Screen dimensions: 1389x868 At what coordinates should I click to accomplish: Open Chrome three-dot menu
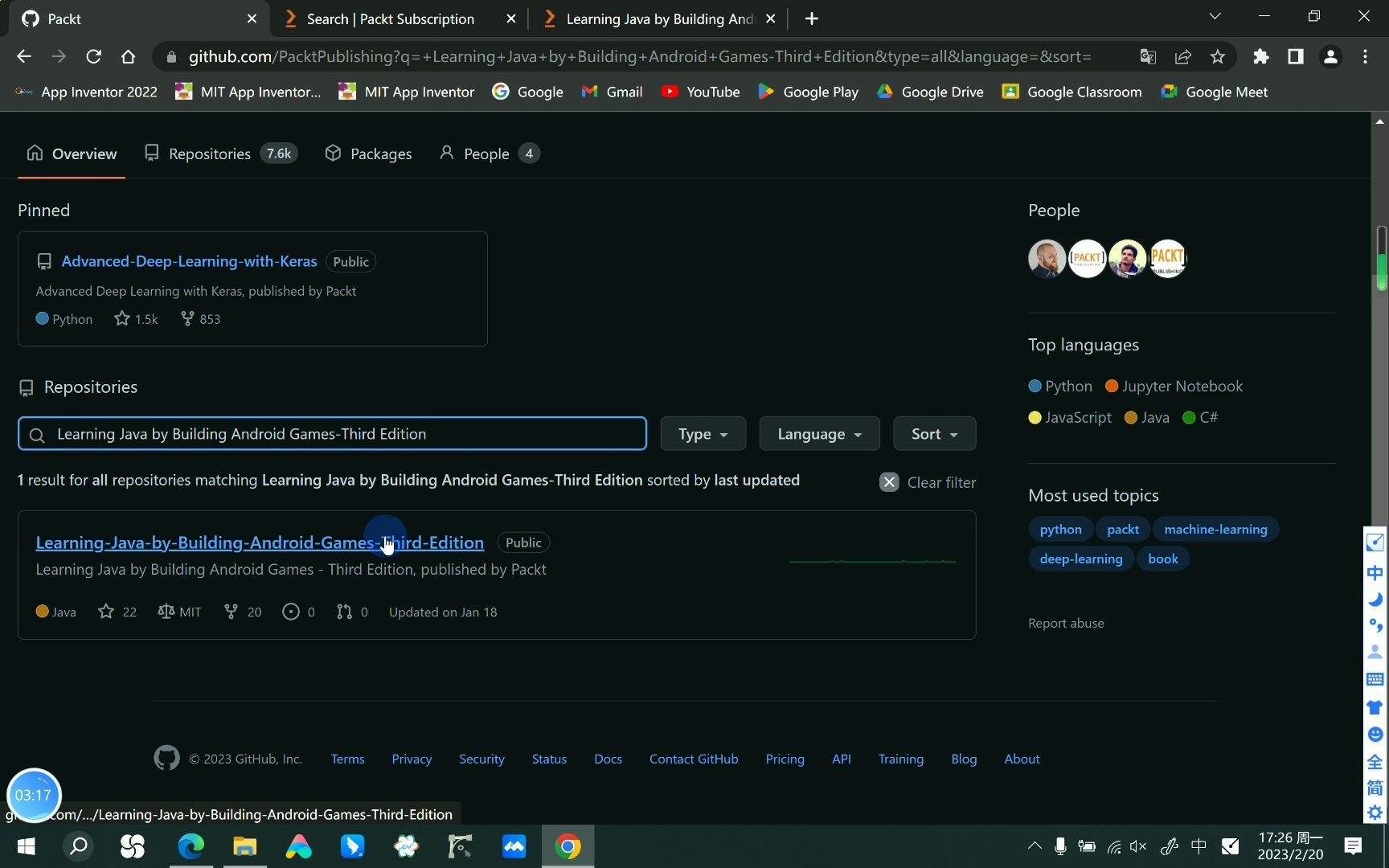(x=1365, y=56)
